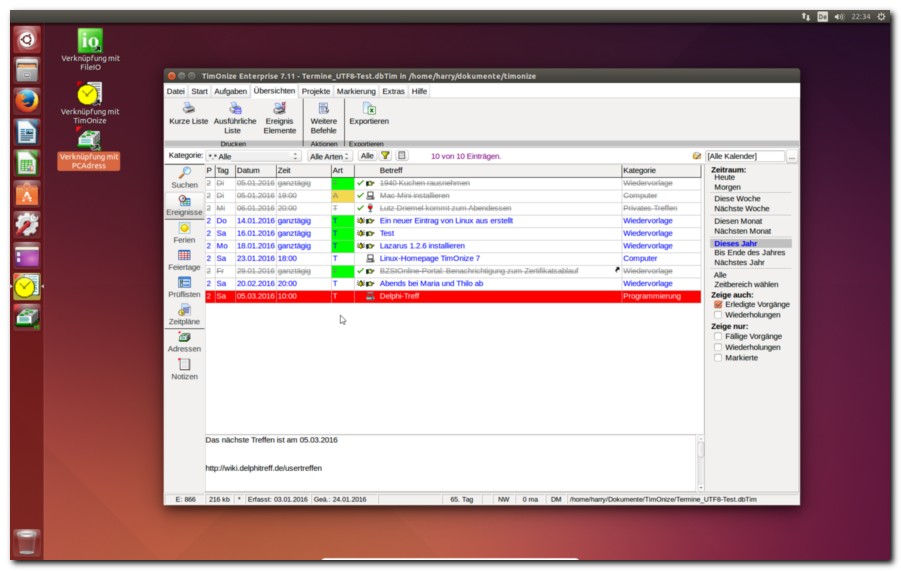901x571 pixels.
Task: Click the list icon next to the filter funnel
Action: 402,156
